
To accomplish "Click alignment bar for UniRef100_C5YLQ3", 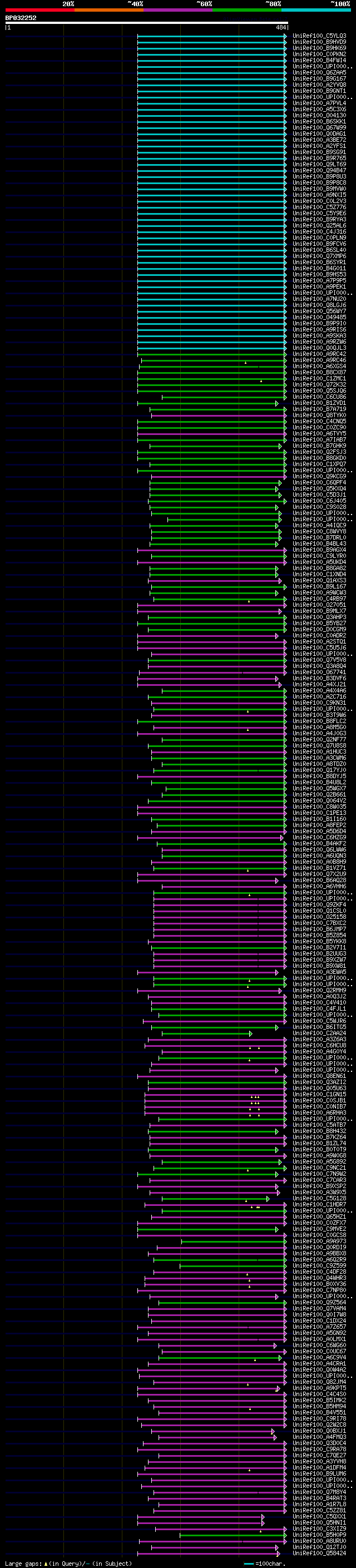I will (x=212, y=37).
